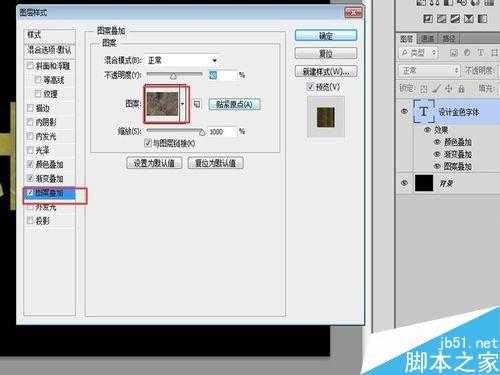Select the Invert adjustment icon
500x375 pixels.
coord(428,18)
